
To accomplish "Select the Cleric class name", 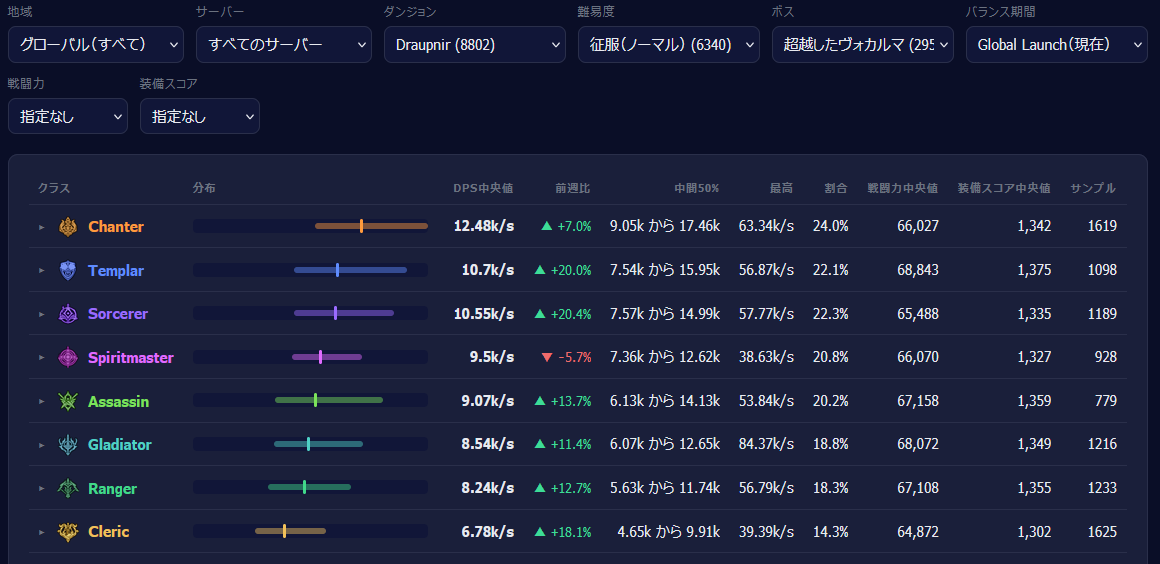I will point(108,531).
